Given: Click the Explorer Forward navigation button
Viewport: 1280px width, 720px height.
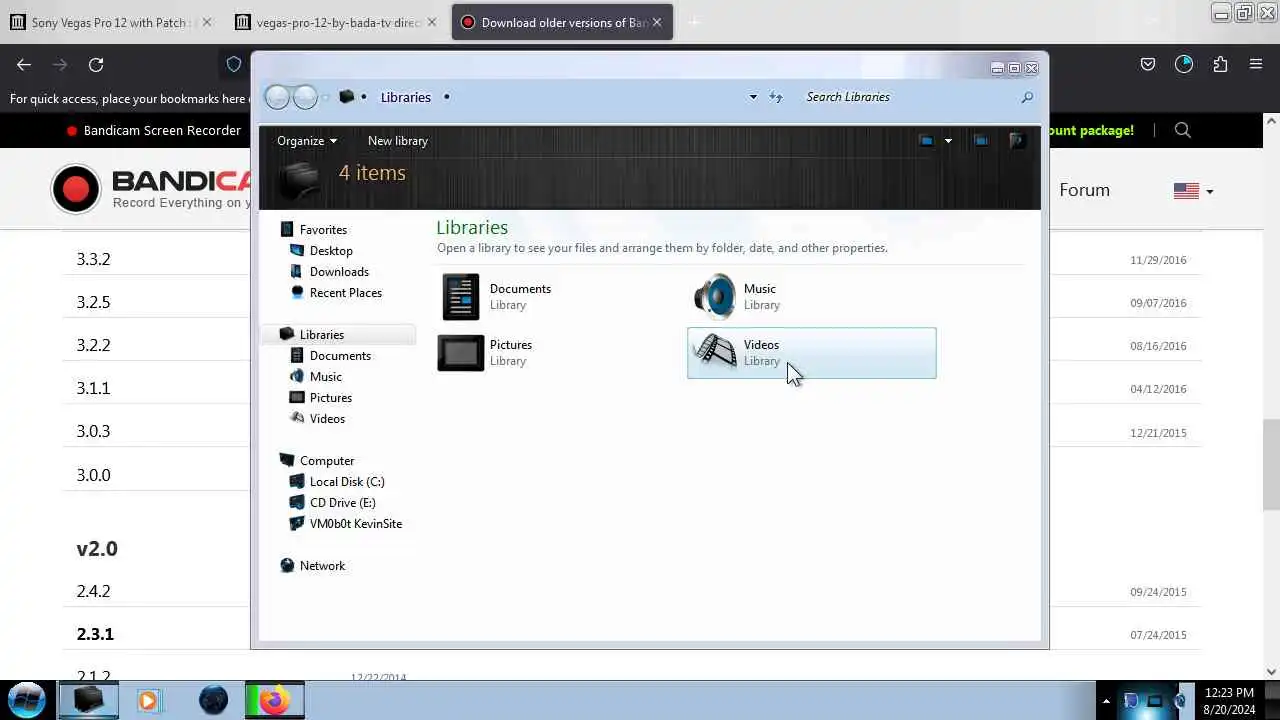Looking at the screenshot, I should [x=305, y=97].
